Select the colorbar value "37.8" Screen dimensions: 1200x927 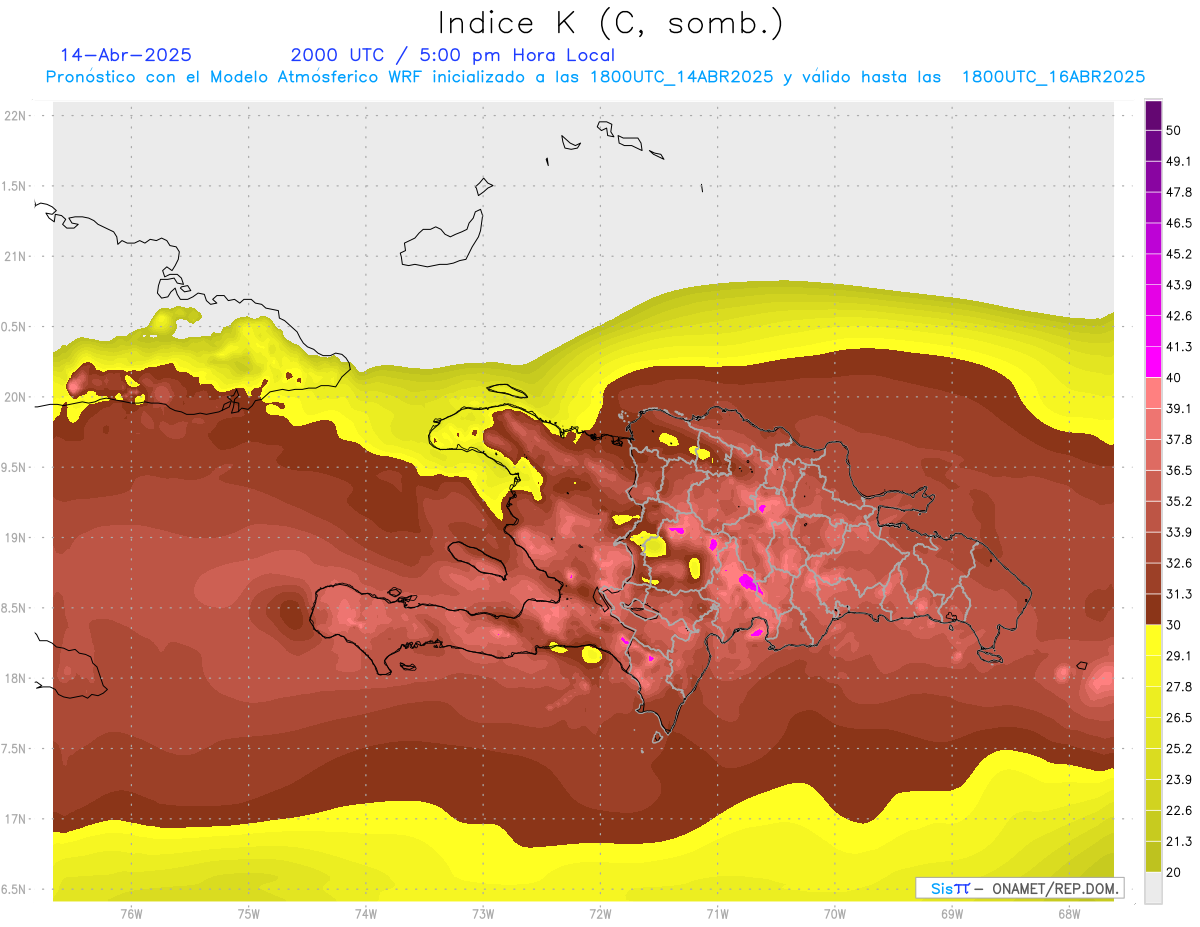(x=1178, y=440)
